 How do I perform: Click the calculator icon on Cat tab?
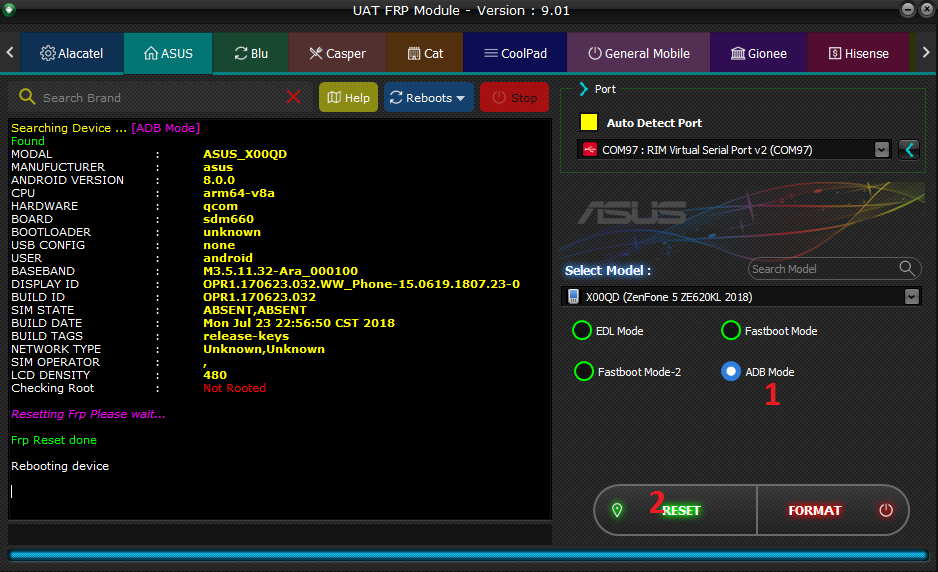[413, 53]
